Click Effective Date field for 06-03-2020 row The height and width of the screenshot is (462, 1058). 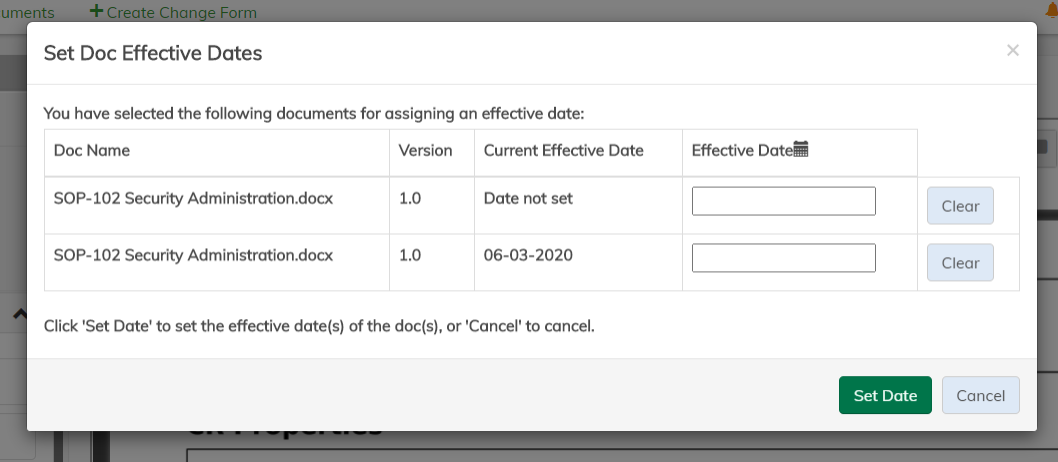783,258
